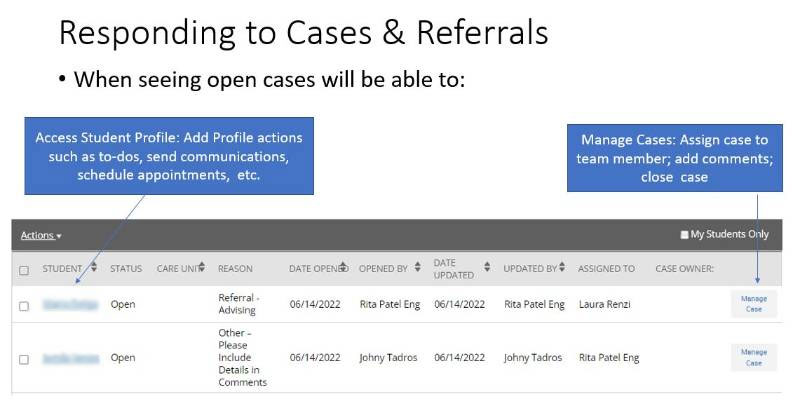This screenshot has height=406, width=800.
Task: Enable the My Students Only checkbox
Action: click(684, 235)
